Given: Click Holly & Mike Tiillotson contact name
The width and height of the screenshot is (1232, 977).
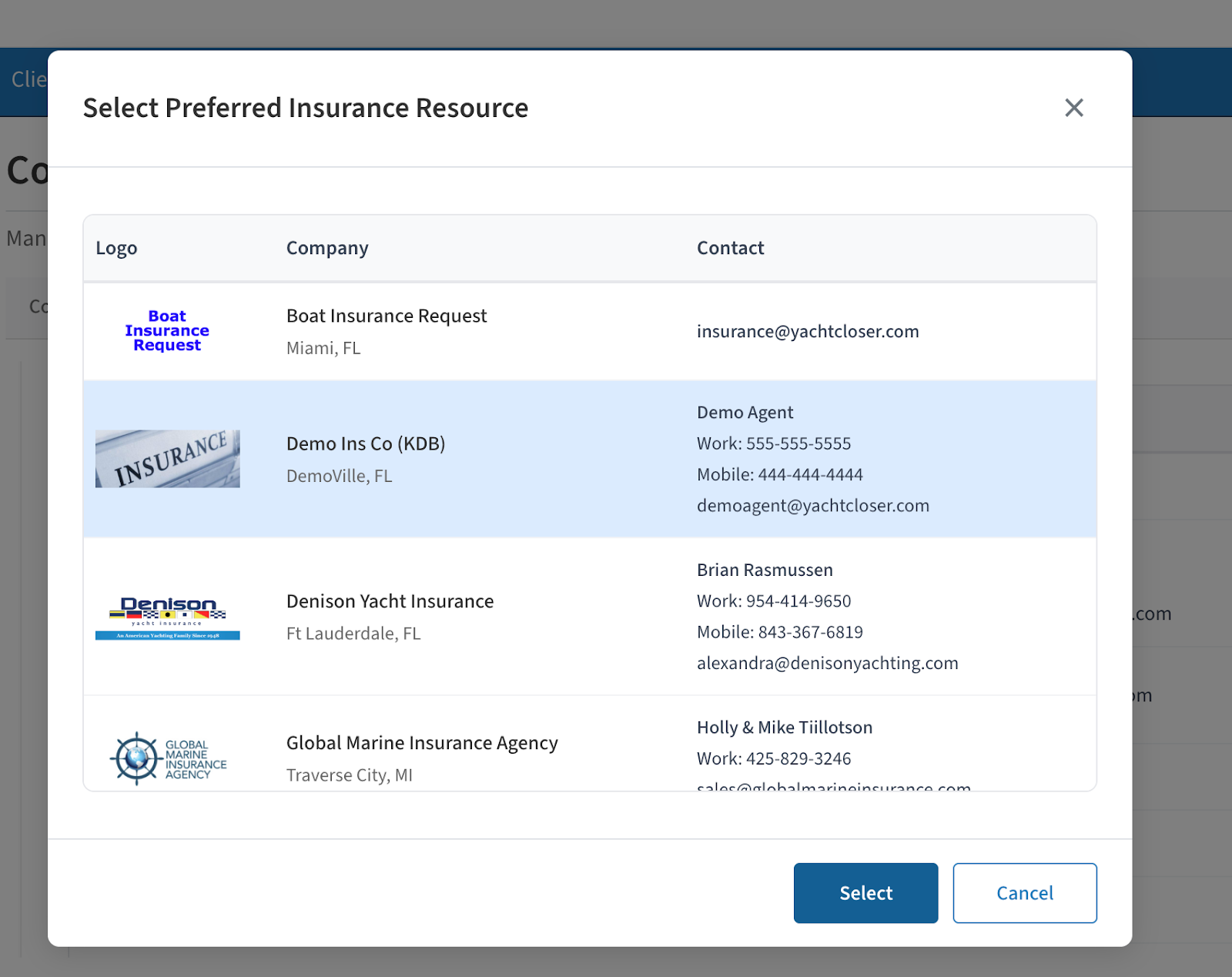Looking at the screenshot, I should click(x=785, y=728).
